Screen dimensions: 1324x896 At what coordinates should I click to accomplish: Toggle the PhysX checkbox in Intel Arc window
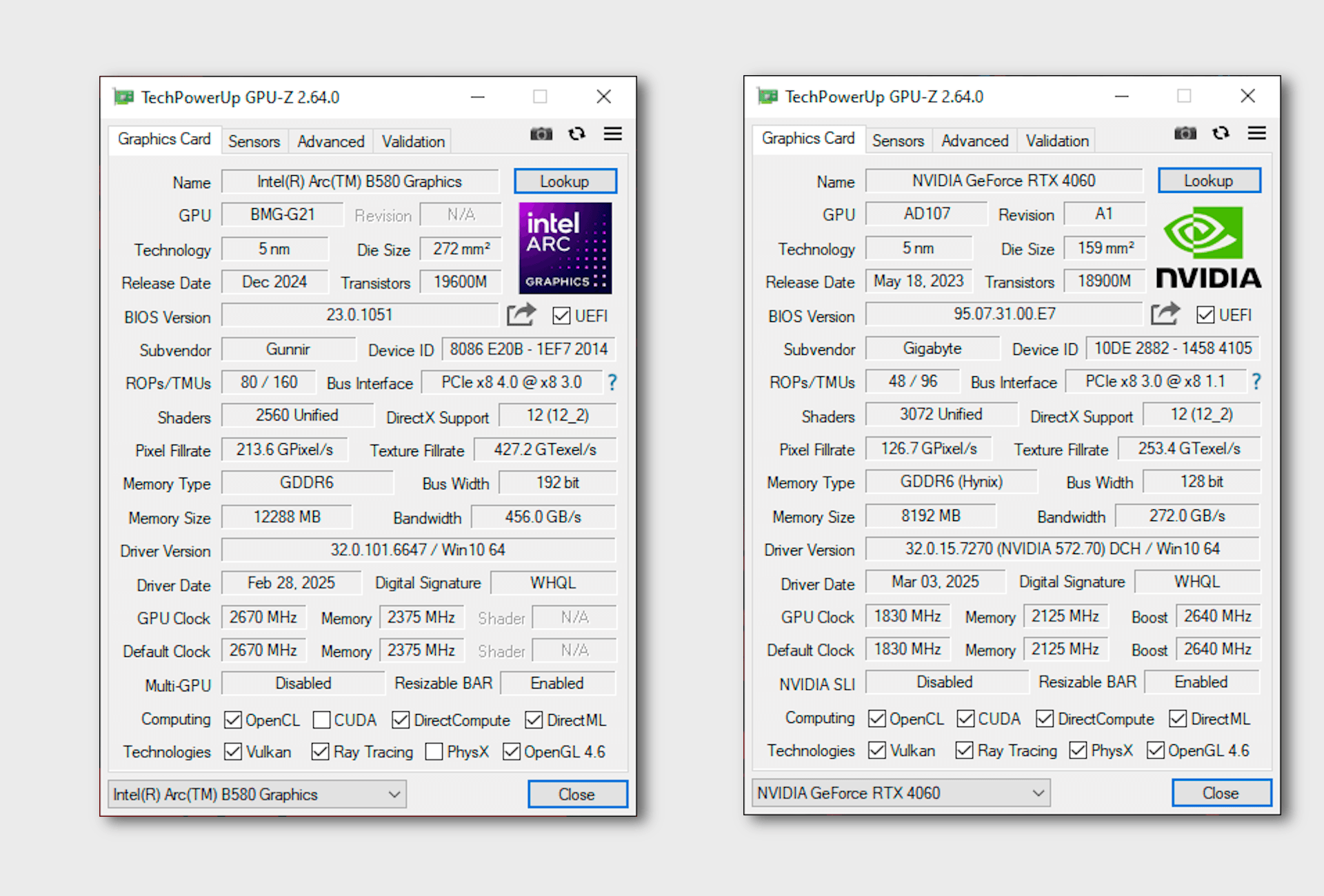click(434, 751)
